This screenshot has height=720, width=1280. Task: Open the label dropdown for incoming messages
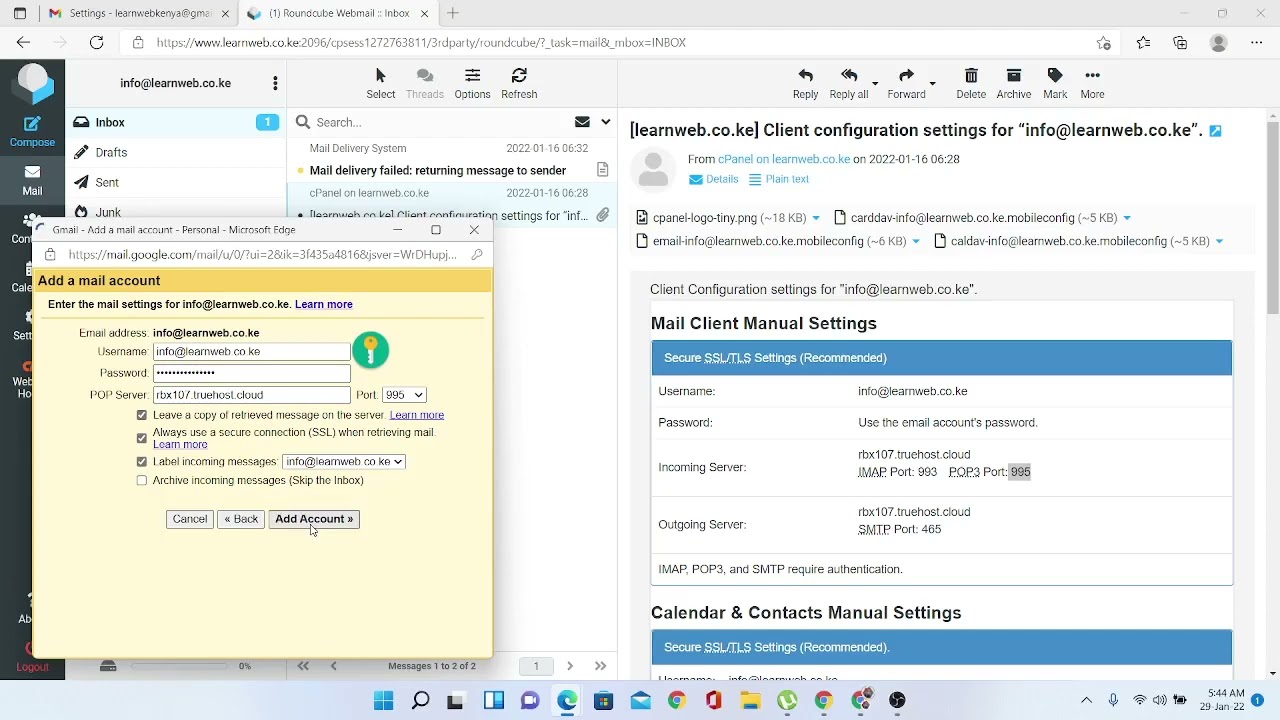coord(343,462)
